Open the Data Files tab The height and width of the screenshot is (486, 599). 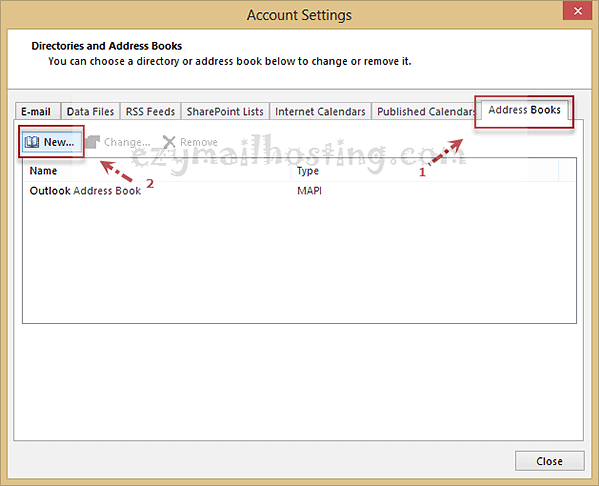tap(91, 111)
